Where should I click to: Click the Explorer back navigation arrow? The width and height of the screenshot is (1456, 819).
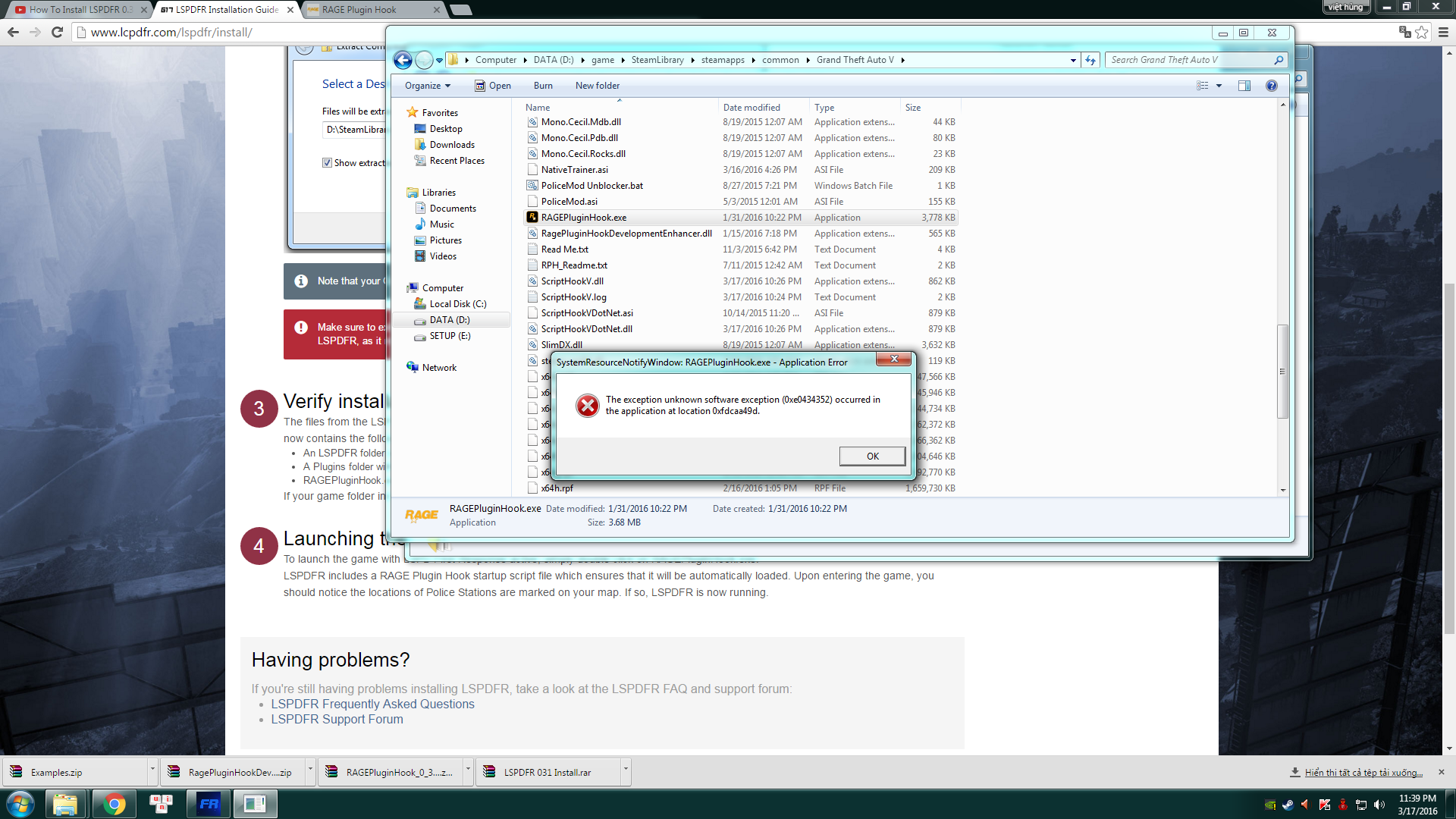click(403, 60)
